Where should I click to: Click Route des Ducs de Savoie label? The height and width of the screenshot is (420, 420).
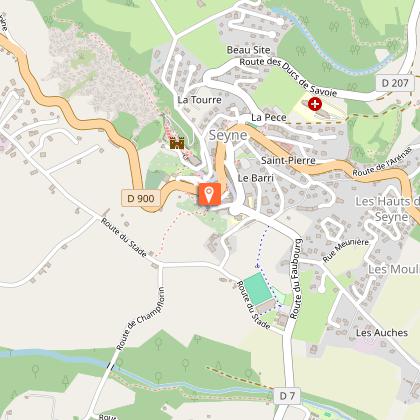click(288, 76)
